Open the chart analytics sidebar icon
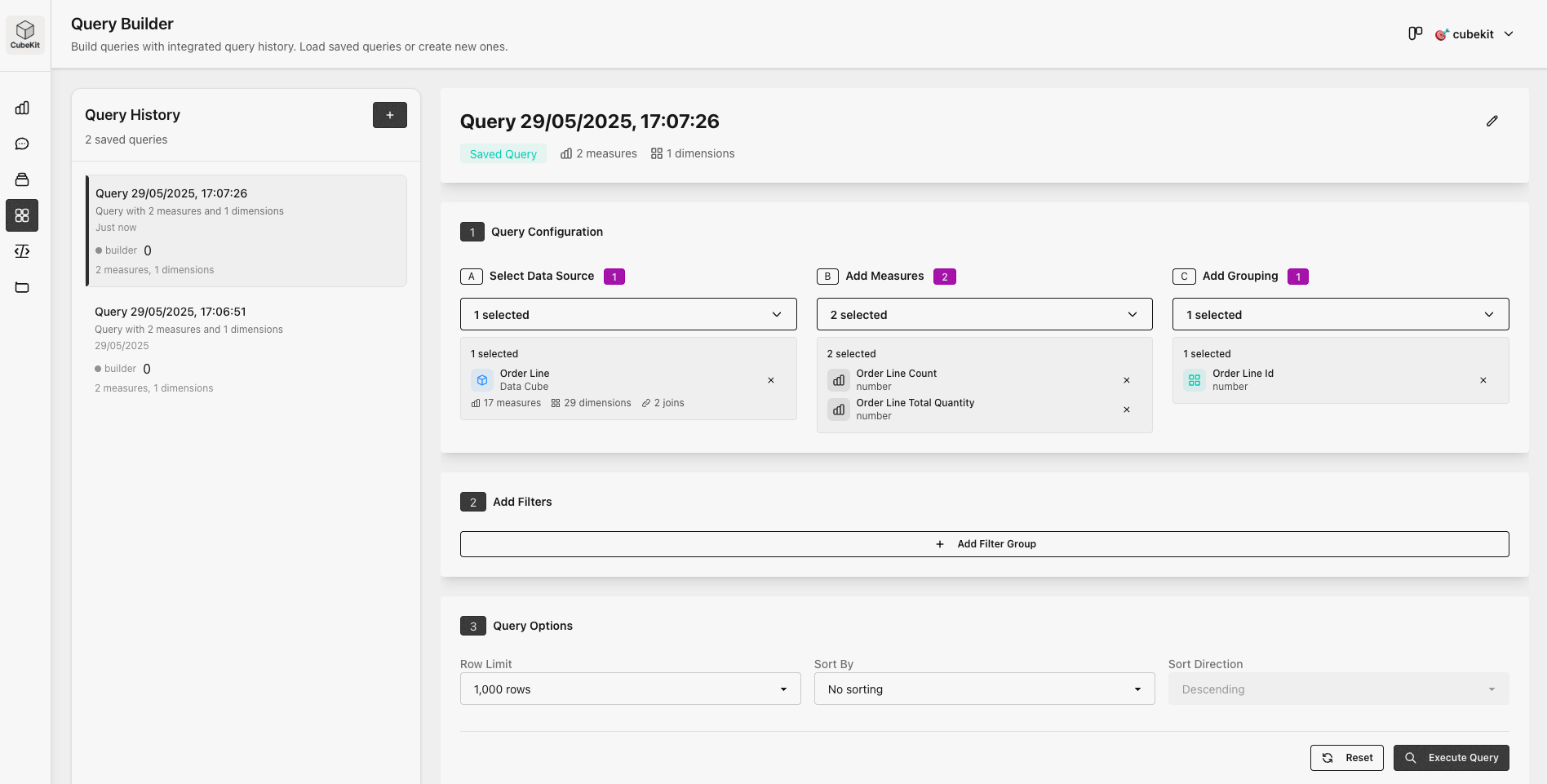Screen dimensions: 1547x784 [22, 108]
